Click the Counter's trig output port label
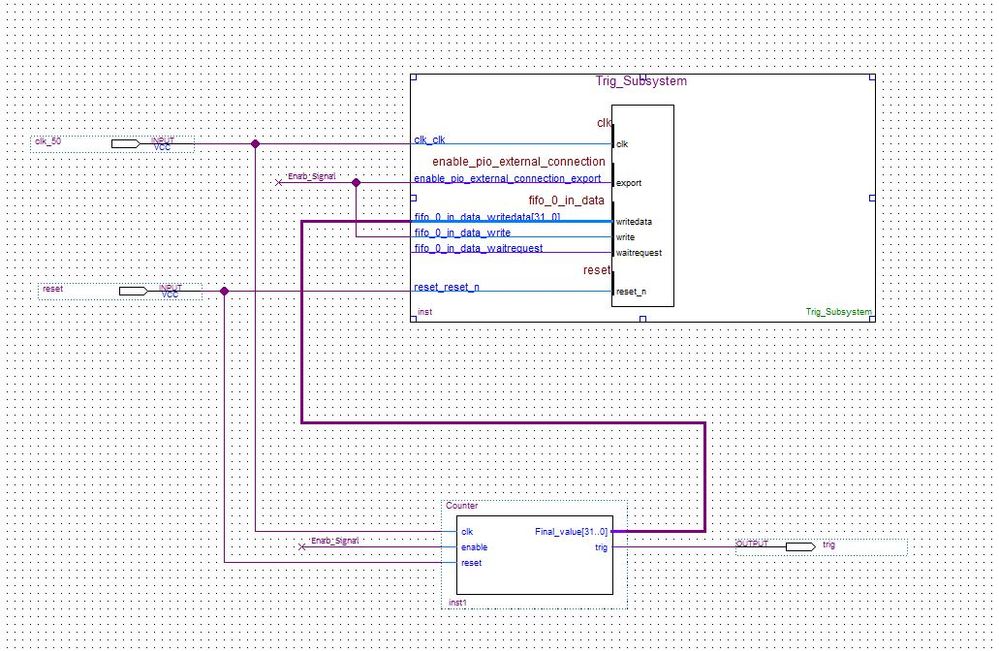Screen dimensions: 999x651 coord(600,547)
